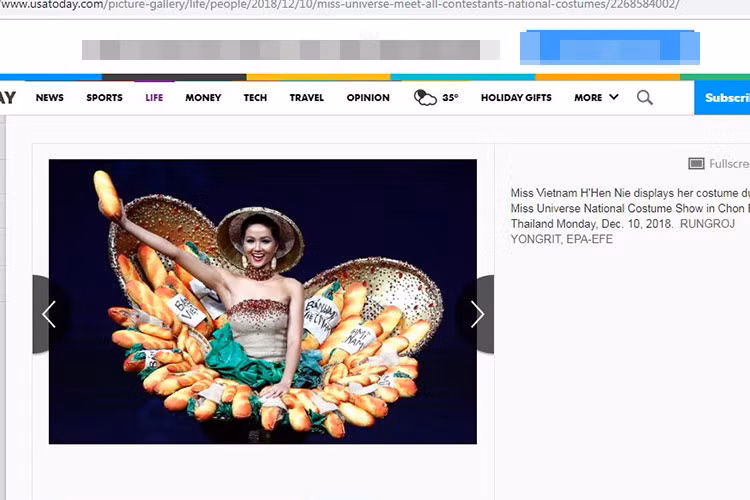
Task: Open the Fullscreen view icon
Action: 696,164
